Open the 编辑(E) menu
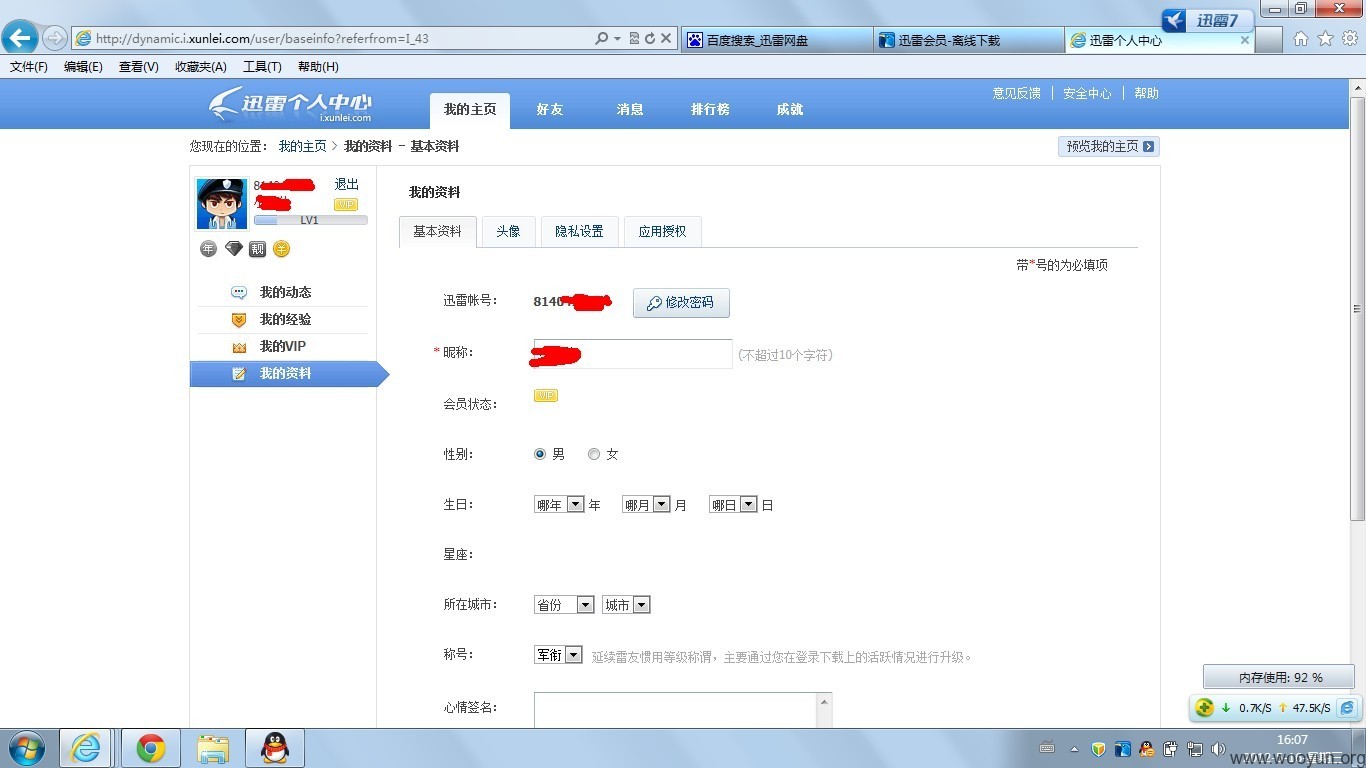This screenshot has height=768, width=1366. 83,67
